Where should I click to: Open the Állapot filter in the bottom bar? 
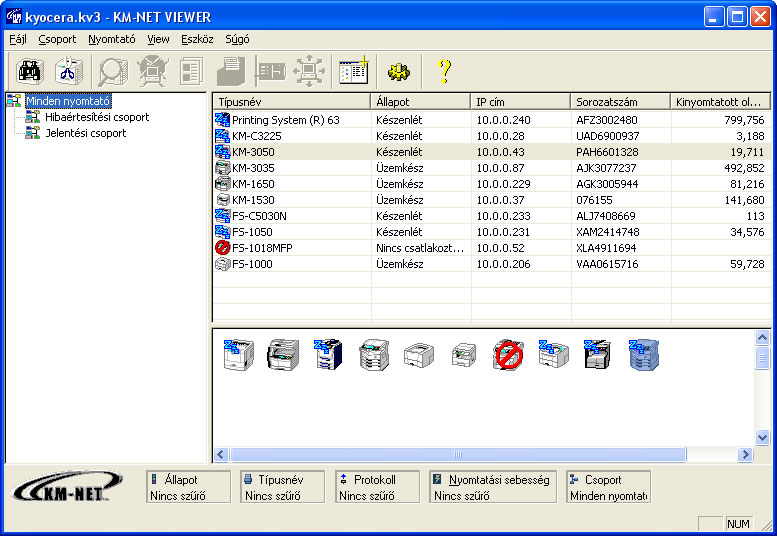pyautogui.click(x=188, y=487)
